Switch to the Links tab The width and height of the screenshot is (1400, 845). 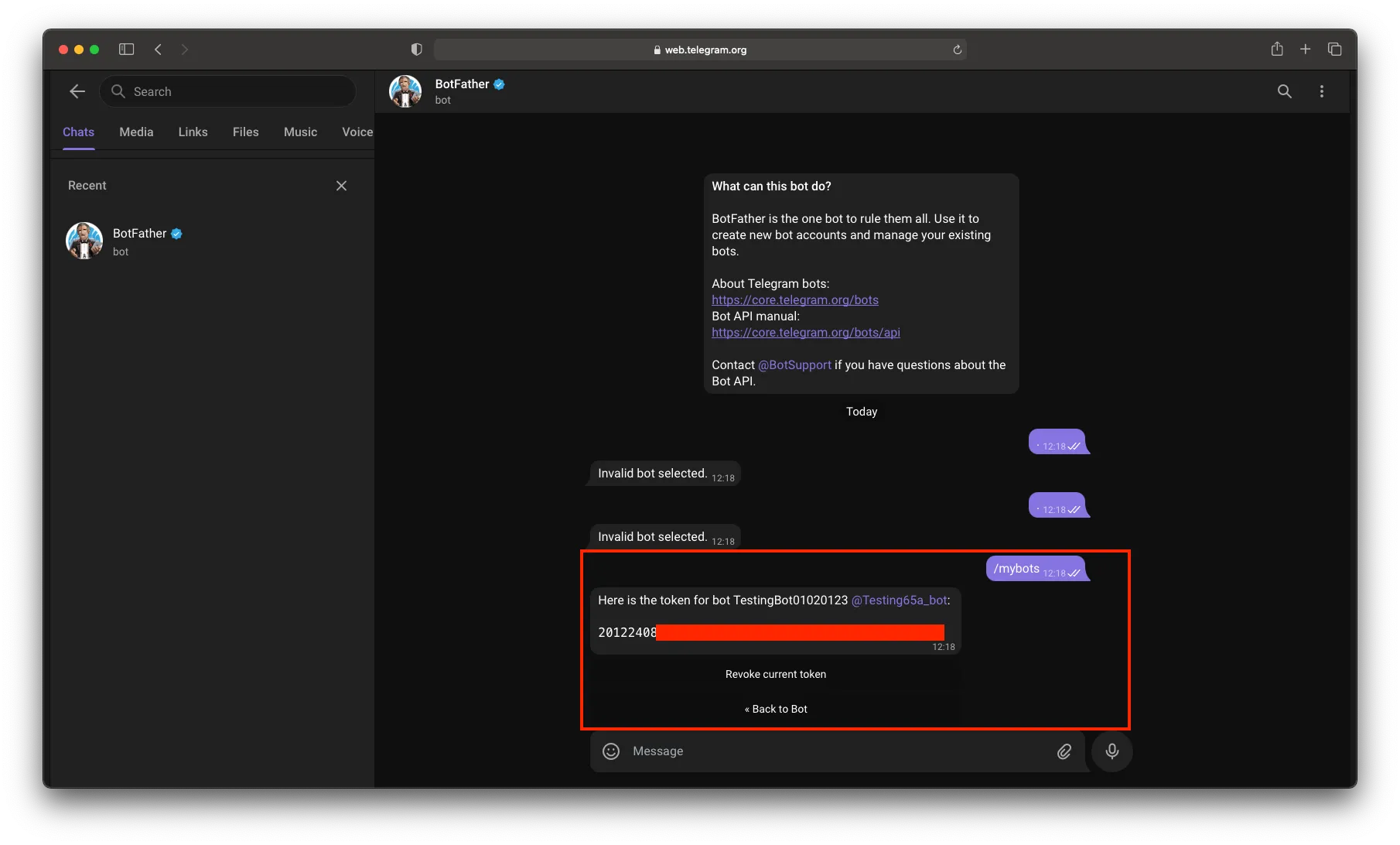tap(193, 132)
